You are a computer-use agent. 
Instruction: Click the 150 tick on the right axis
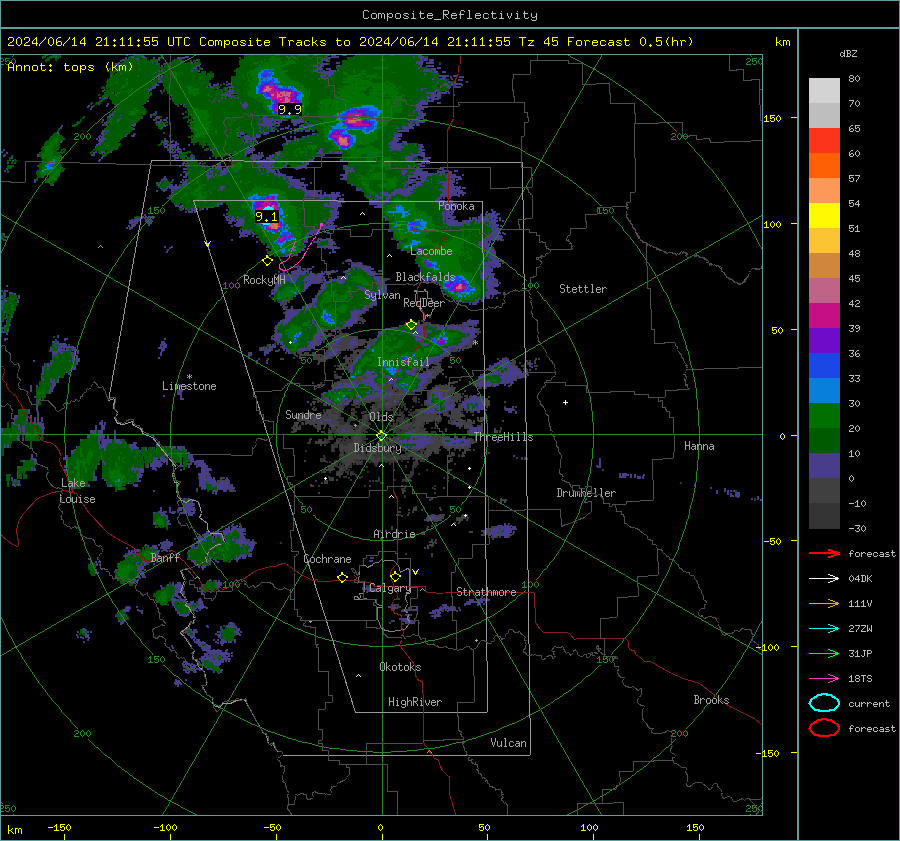click(773, 118)
